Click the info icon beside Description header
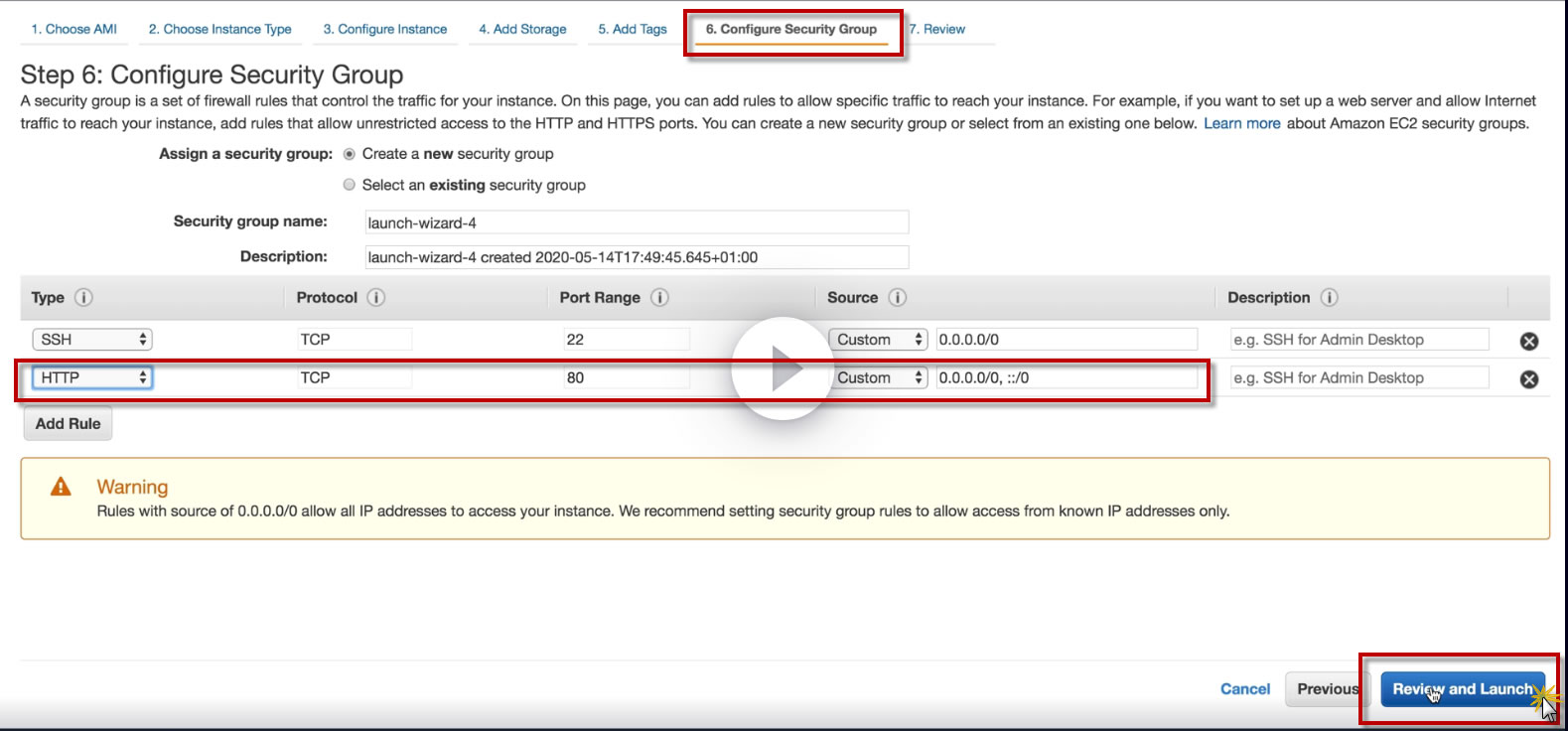The image size is (1568, 731). click(1329, 297)
